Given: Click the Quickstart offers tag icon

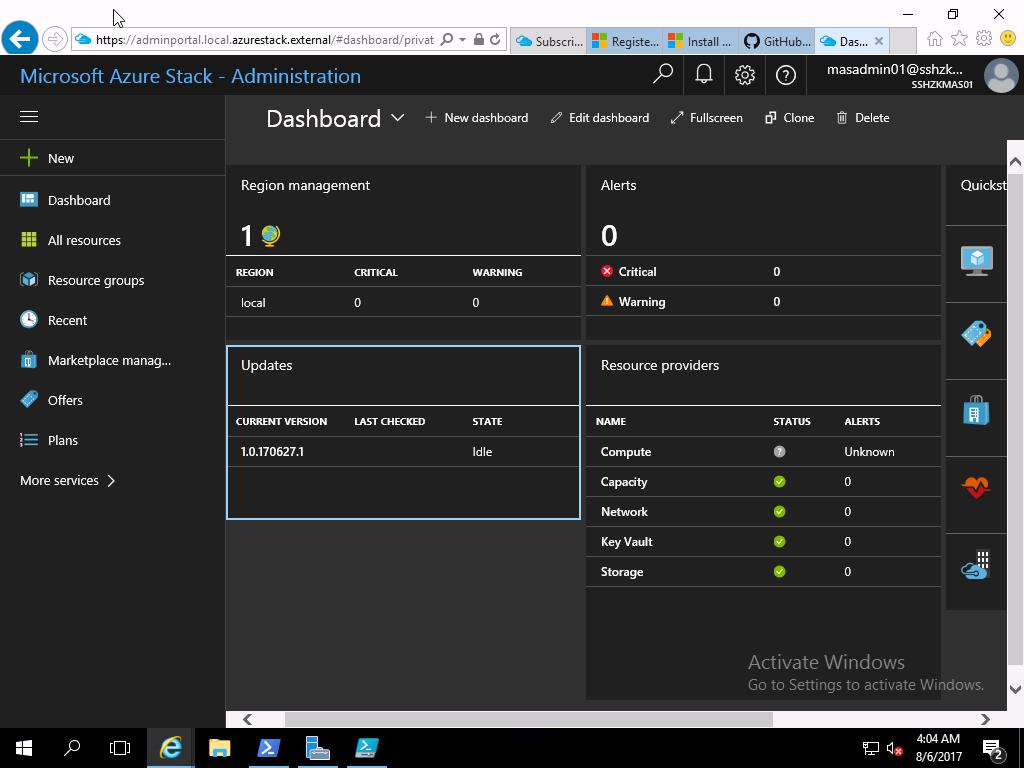Looking at the screenshot, I should (x=976, y=334).
